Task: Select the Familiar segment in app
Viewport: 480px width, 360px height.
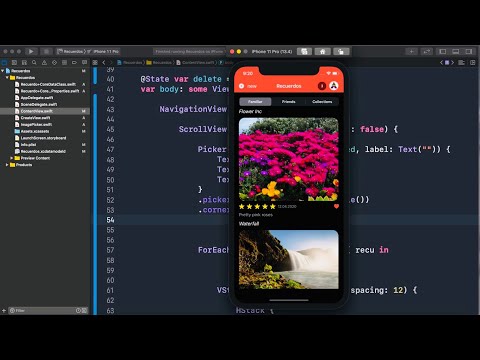Action: (255, 101)
